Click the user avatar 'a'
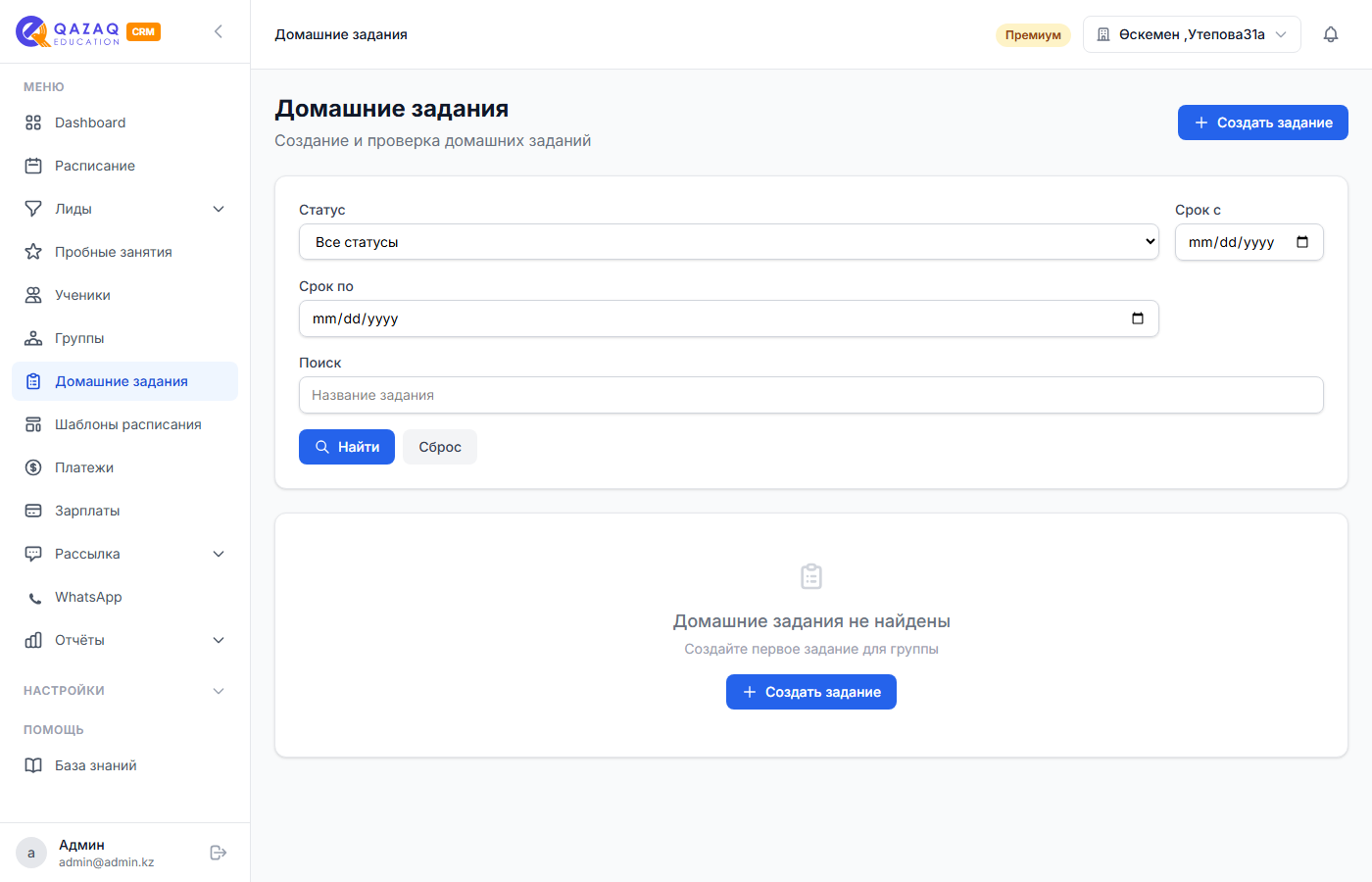This screenshot has height=882, width=1372. click(31, 853)
